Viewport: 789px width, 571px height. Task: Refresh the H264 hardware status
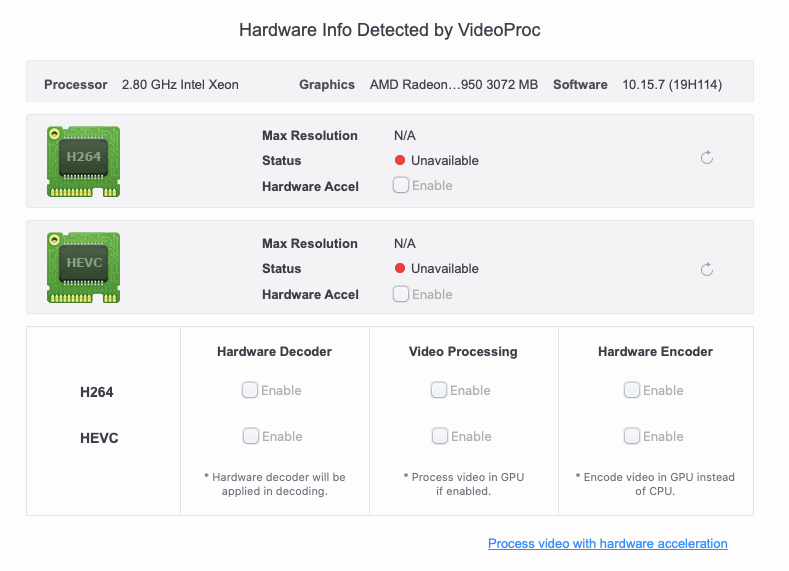pos(707,158)
